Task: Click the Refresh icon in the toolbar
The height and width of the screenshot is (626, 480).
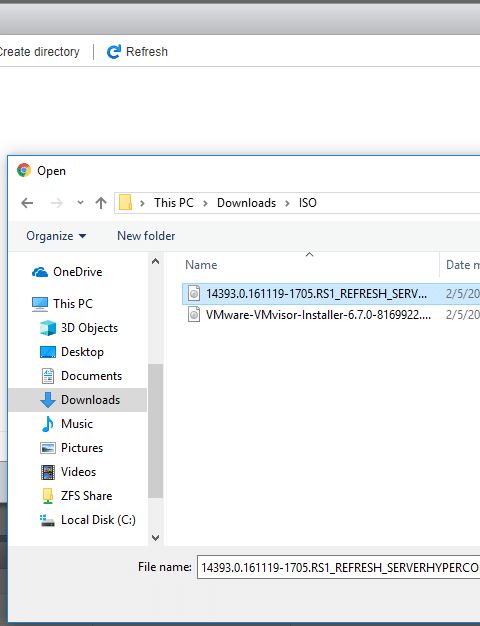Action: [114, 52]
